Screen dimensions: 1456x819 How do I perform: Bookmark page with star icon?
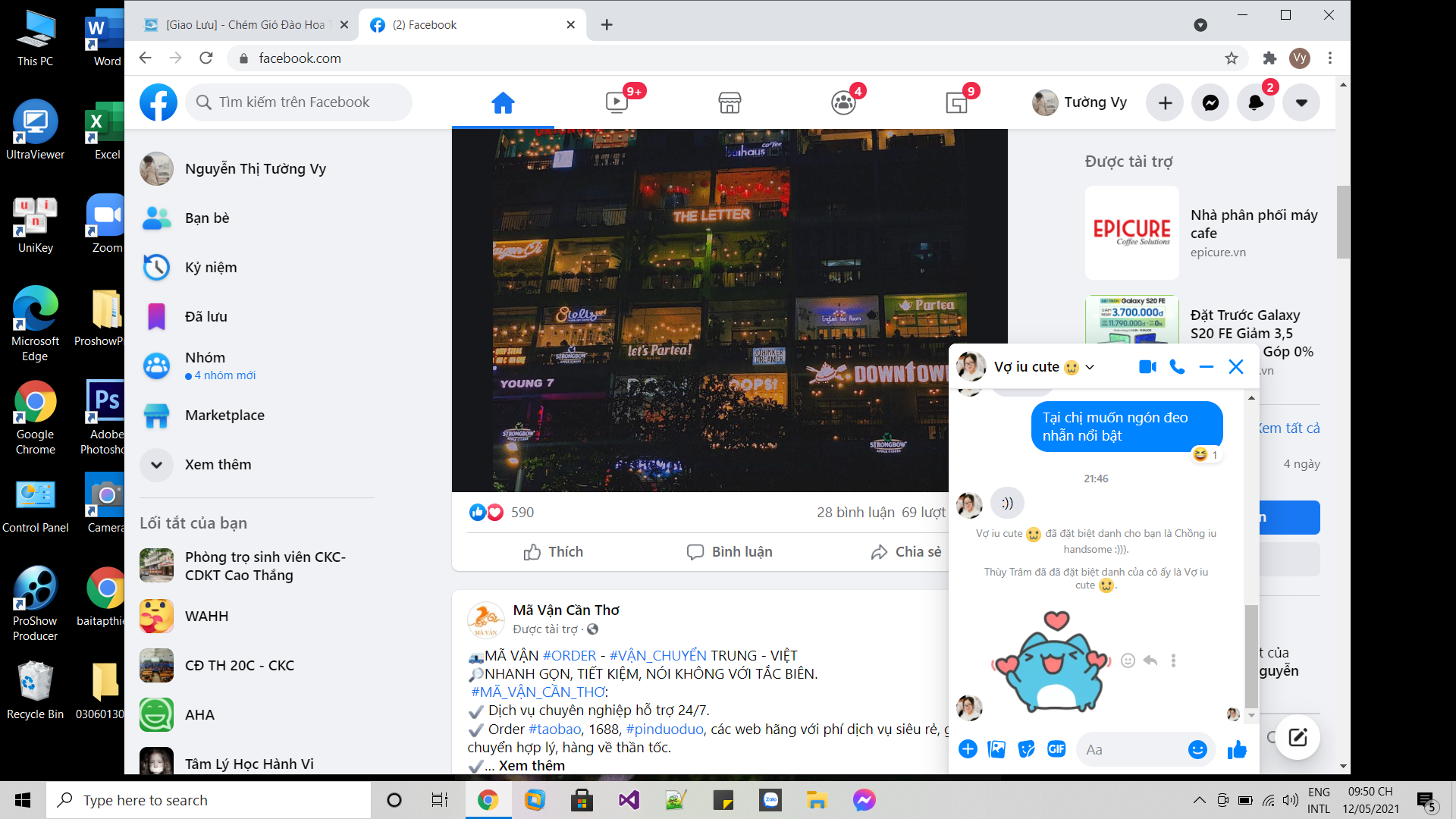pos(1232,58)
